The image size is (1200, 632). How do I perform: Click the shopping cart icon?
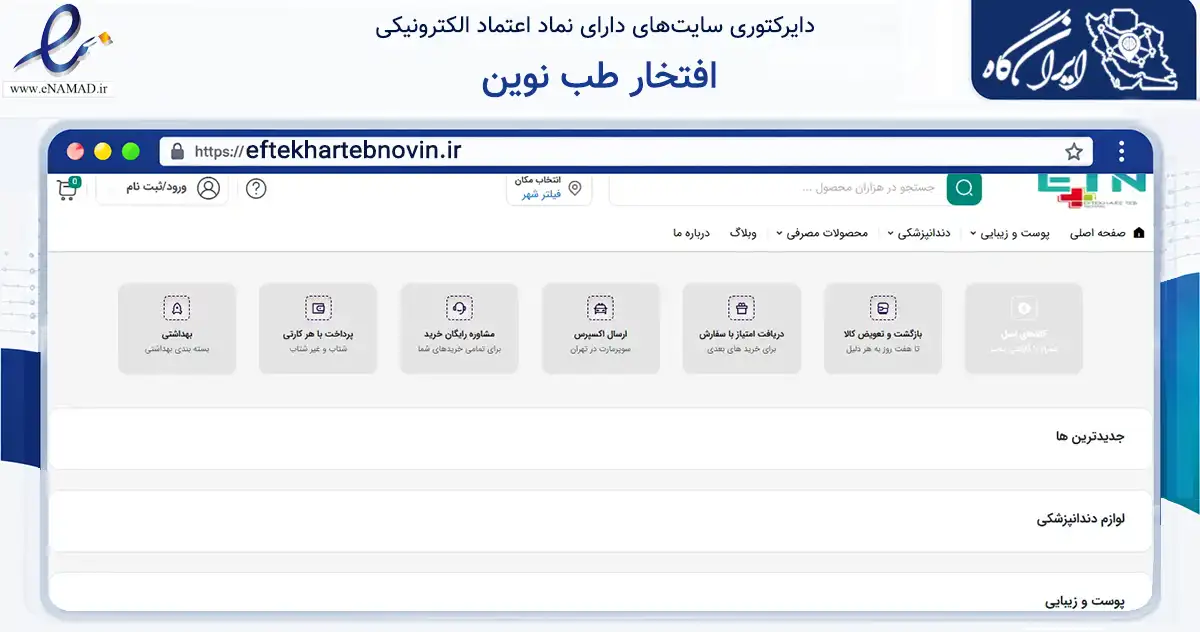coord(68,188)
